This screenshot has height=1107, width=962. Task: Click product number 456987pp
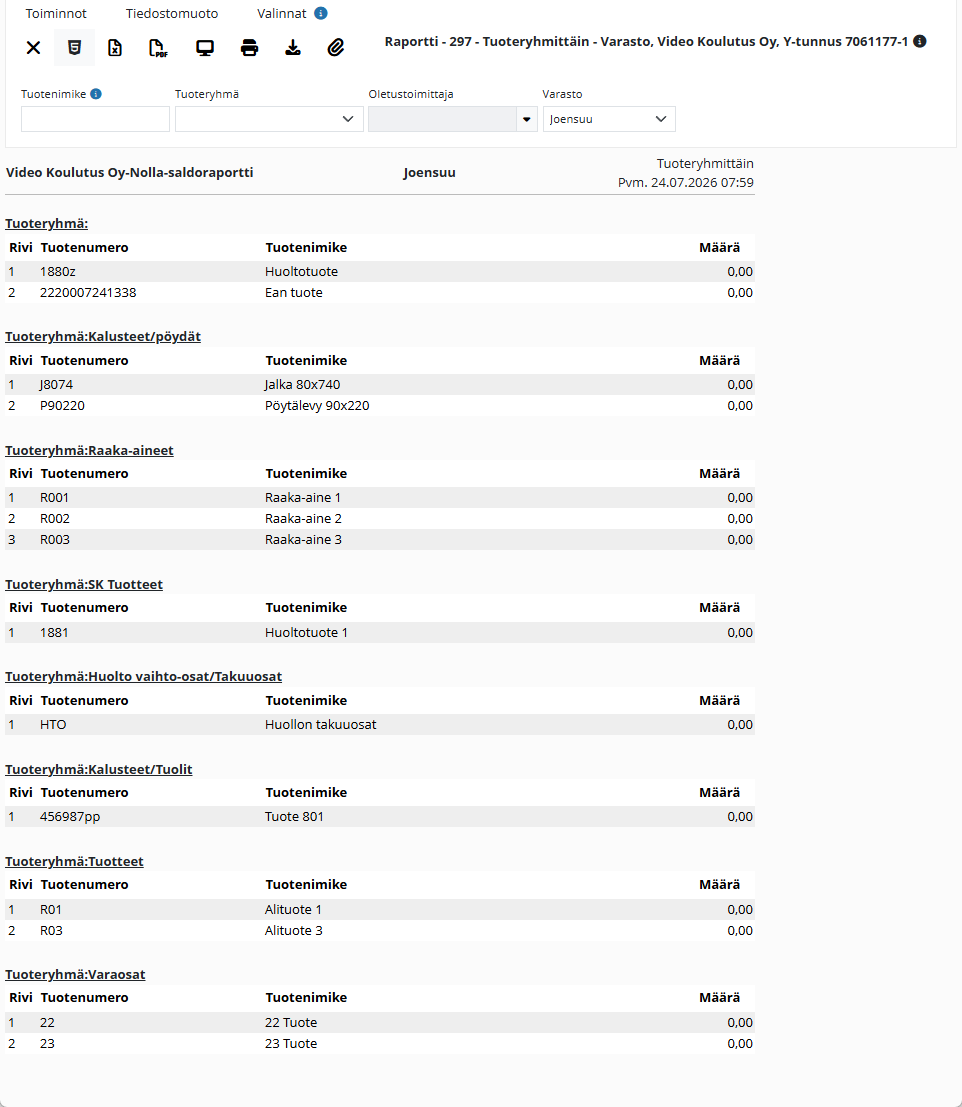[70, 817]
